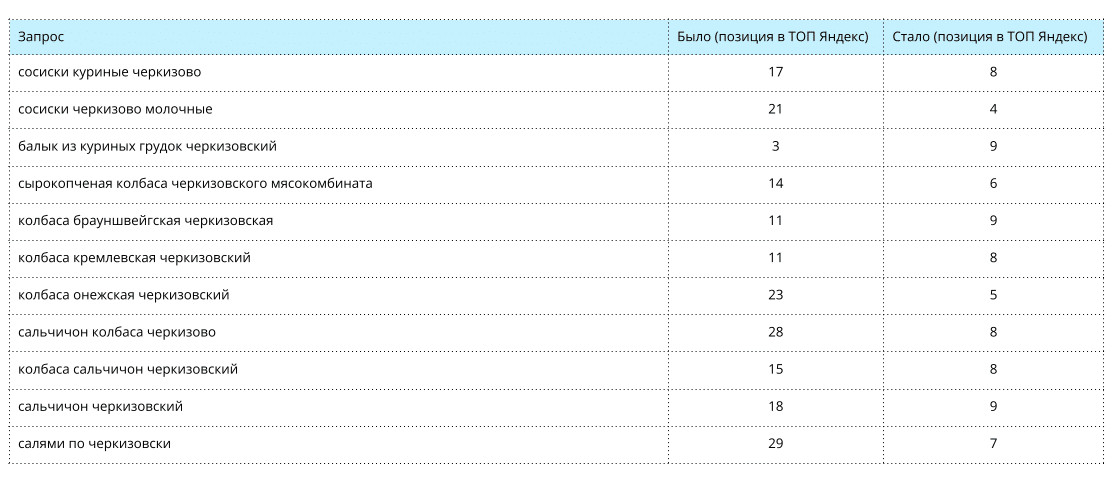The height and width of the screenshot is (480, 1113).
Task: Click the 'балык из куриных грудок черкизовский' cell
Action: (147, 146)
